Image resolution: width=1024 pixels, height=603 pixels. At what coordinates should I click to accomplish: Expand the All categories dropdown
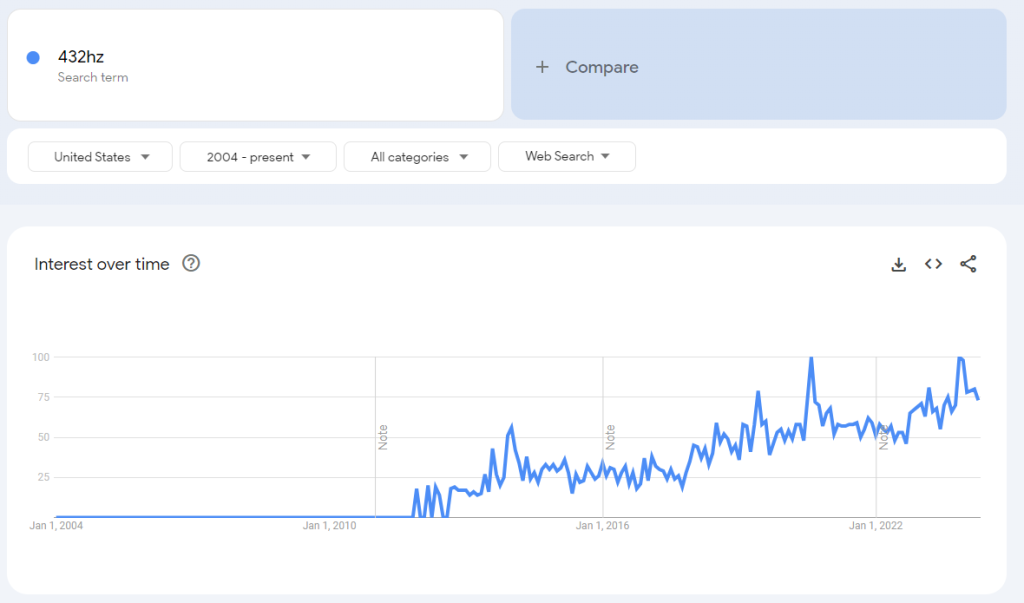417,157
